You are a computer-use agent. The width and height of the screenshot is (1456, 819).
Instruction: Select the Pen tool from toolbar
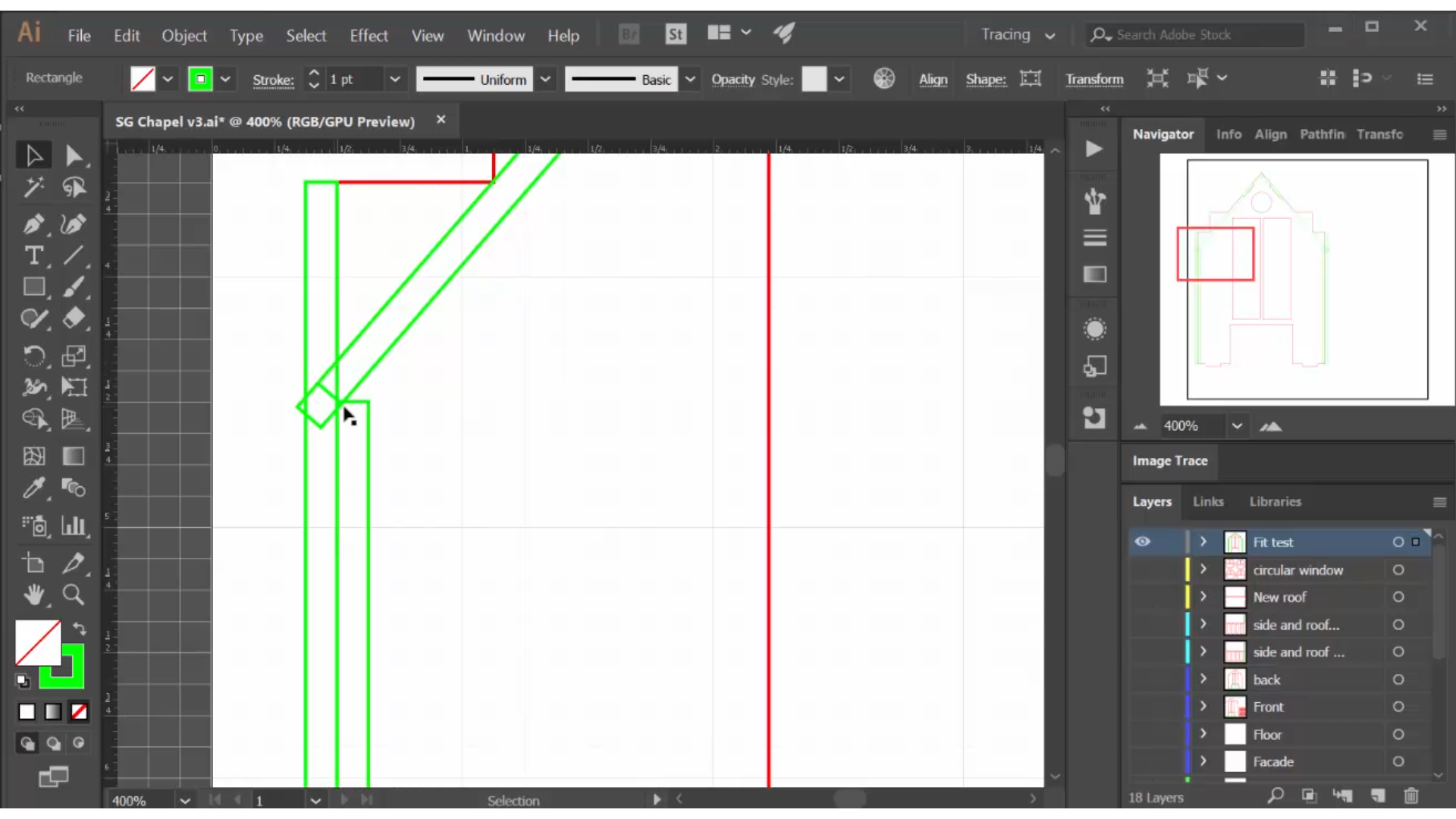[34, 223]
